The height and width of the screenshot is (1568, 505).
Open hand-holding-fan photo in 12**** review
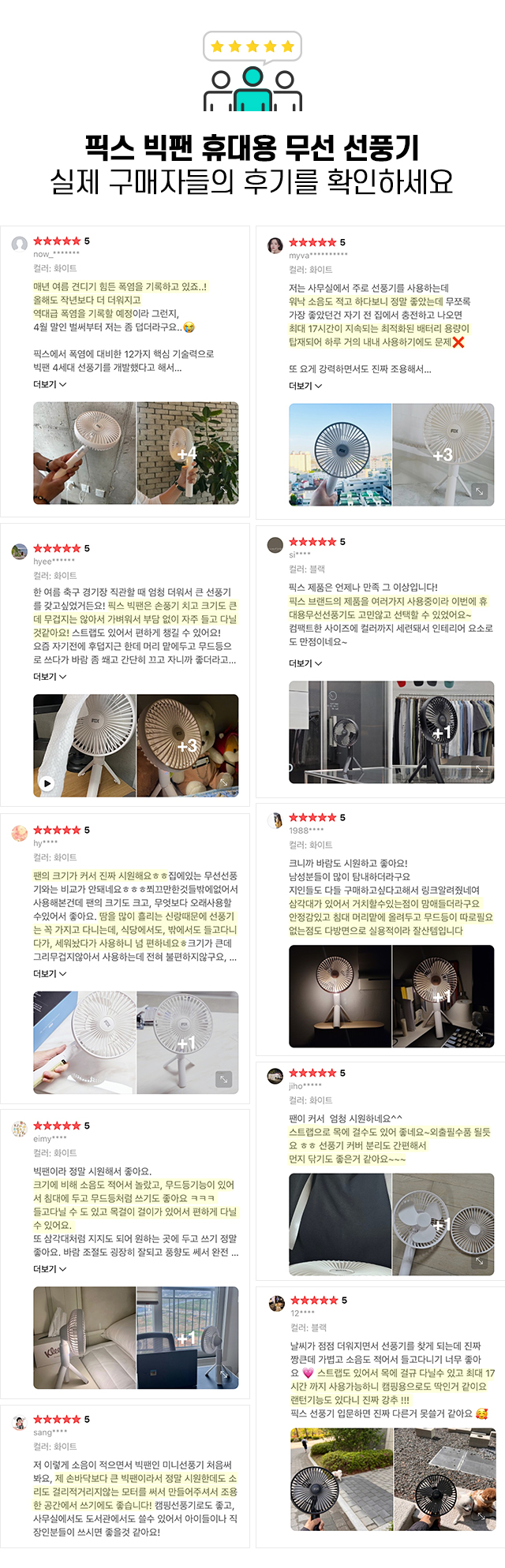click(x=341, y=1480)
